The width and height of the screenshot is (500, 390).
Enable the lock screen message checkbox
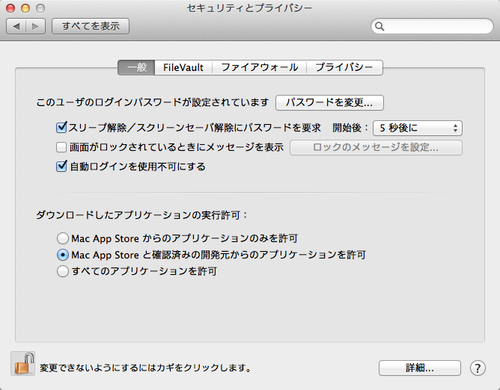pos(61,147)
